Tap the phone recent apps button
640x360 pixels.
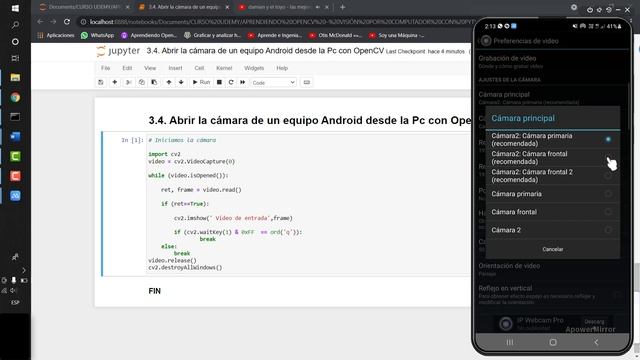click(510, 342)
